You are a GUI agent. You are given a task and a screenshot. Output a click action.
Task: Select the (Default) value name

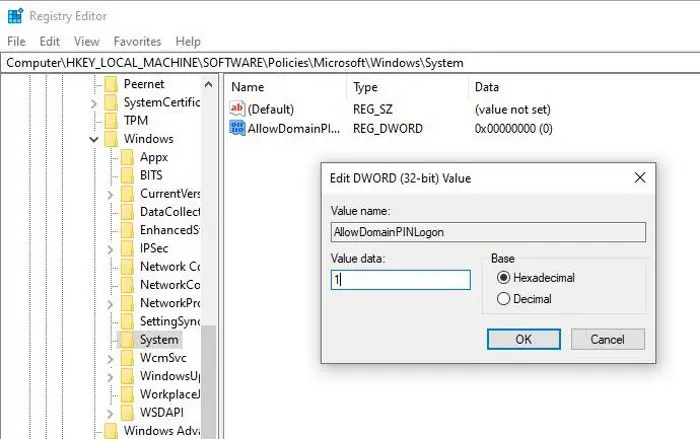click(x=271, y=109)
